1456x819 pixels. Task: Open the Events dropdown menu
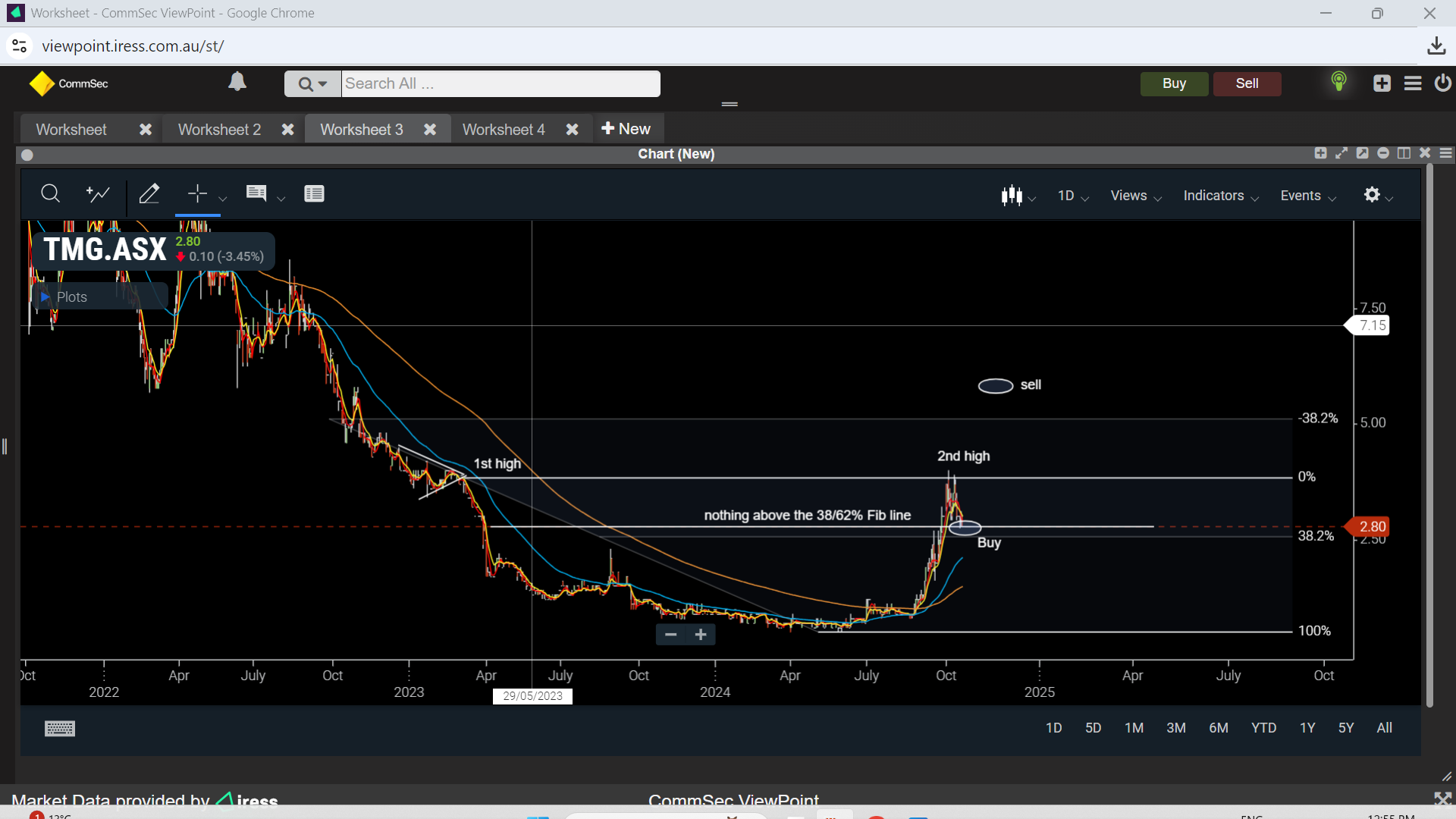[1308, 196]
